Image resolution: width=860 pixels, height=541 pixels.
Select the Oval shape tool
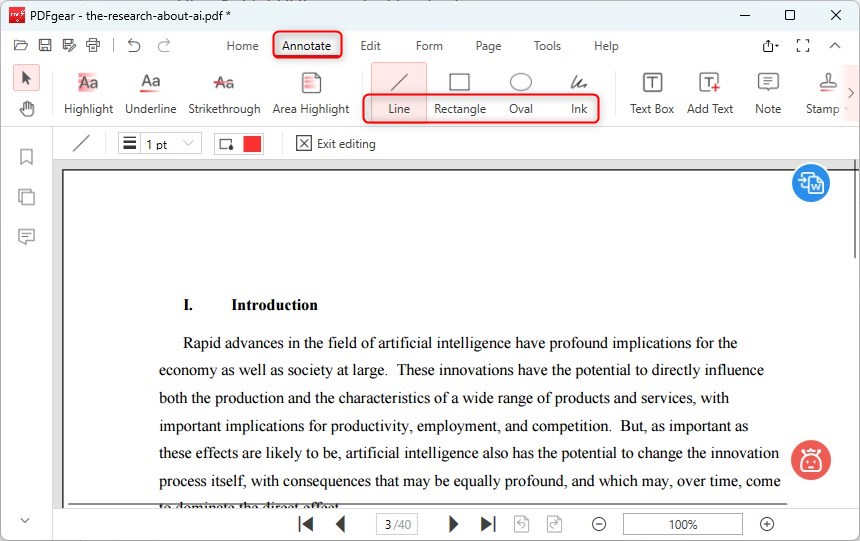pyautogui.click(x=520, y=93)
